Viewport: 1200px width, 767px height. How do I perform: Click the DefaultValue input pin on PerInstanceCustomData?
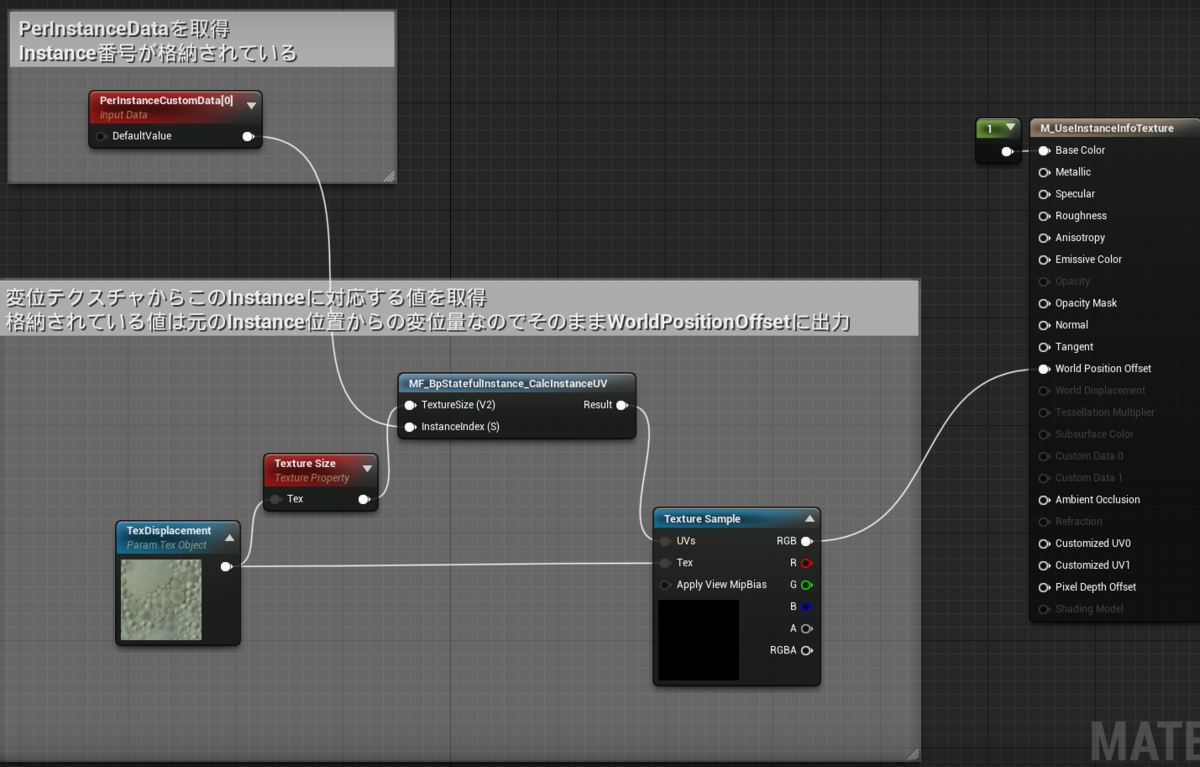click(x=101, y=136)
